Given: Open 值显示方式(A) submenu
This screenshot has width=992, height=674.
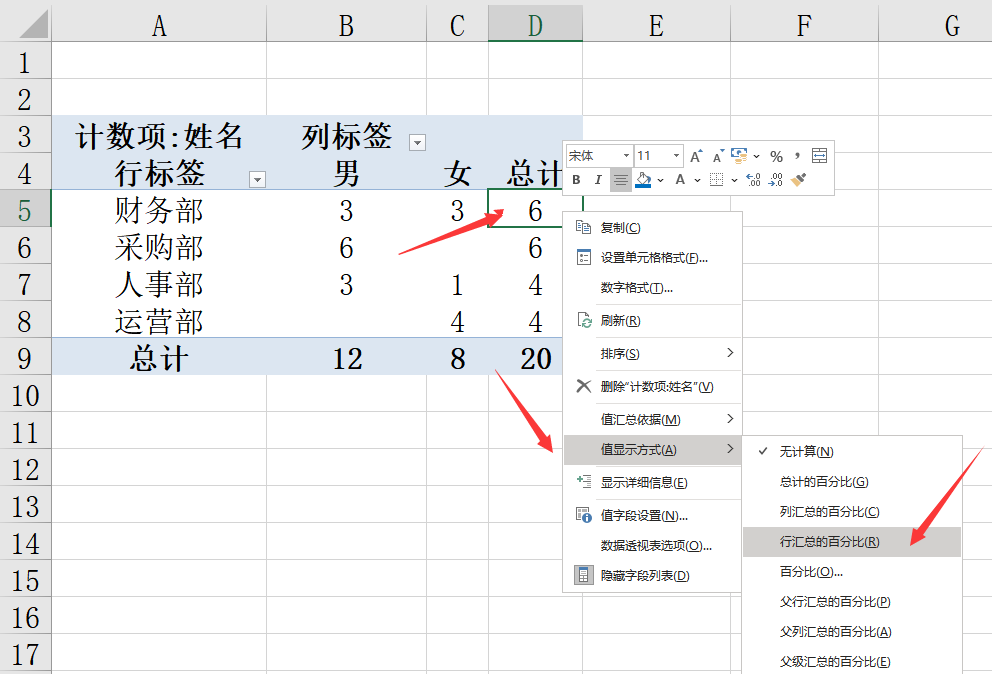Looking at the screenshot, I should coord(652,450).
